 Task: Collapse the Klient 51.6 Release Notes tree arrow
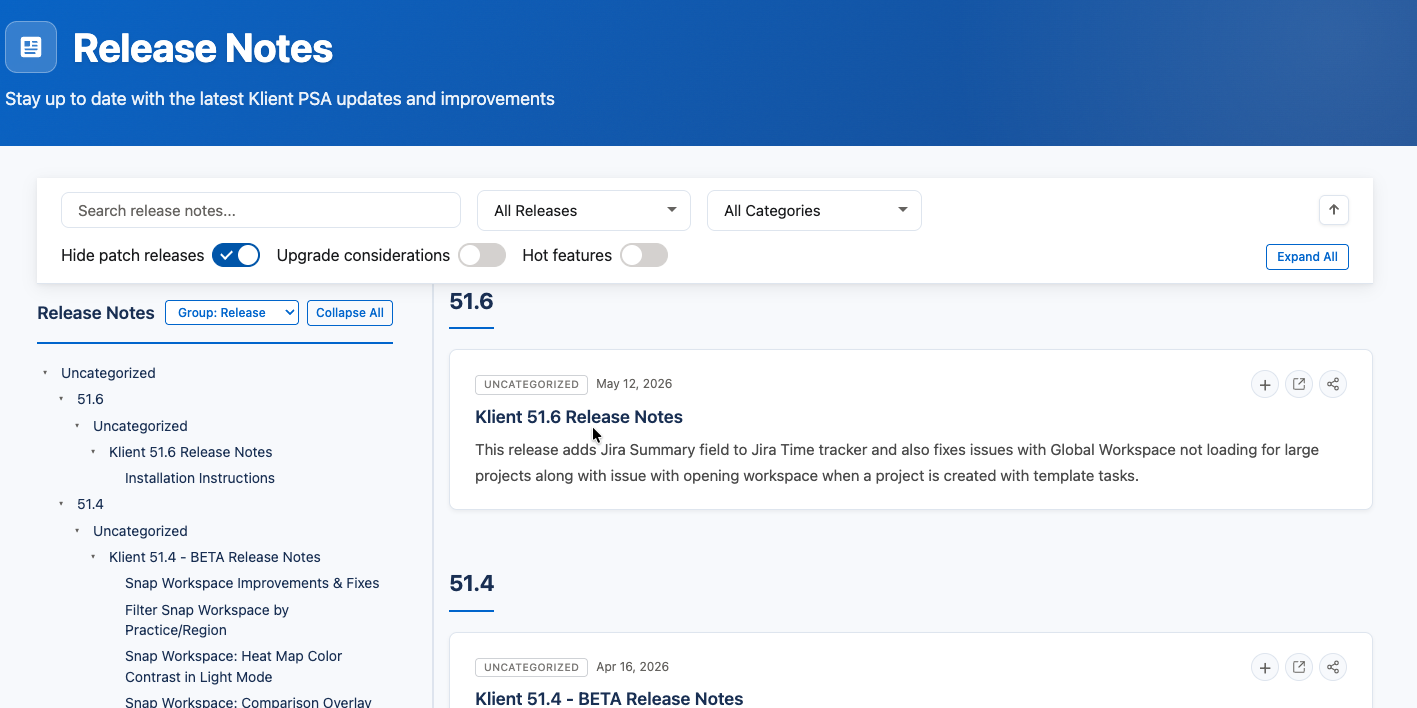pyautogui.click(x=93, y=452)
